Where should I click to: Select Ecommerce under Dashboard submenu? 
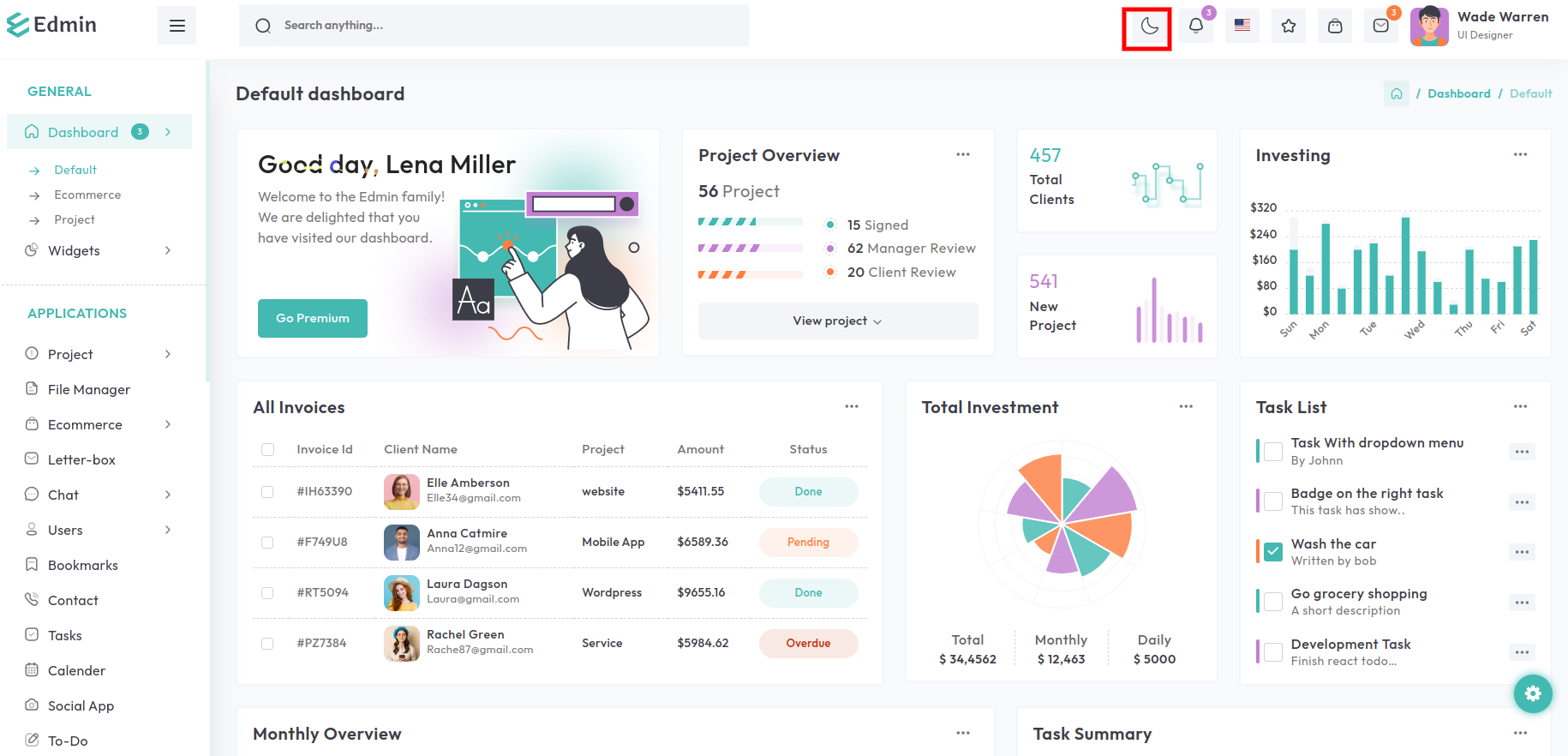[87, 195]
